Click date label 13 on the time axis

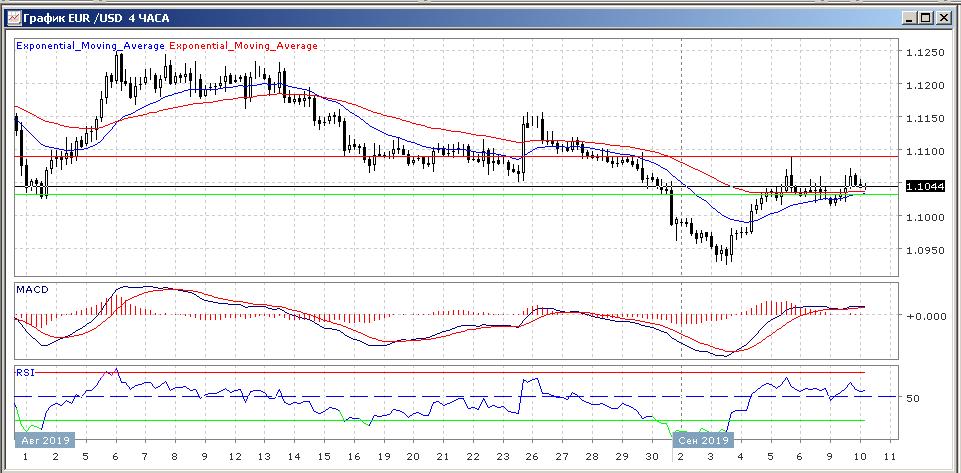tap(264, 457)
